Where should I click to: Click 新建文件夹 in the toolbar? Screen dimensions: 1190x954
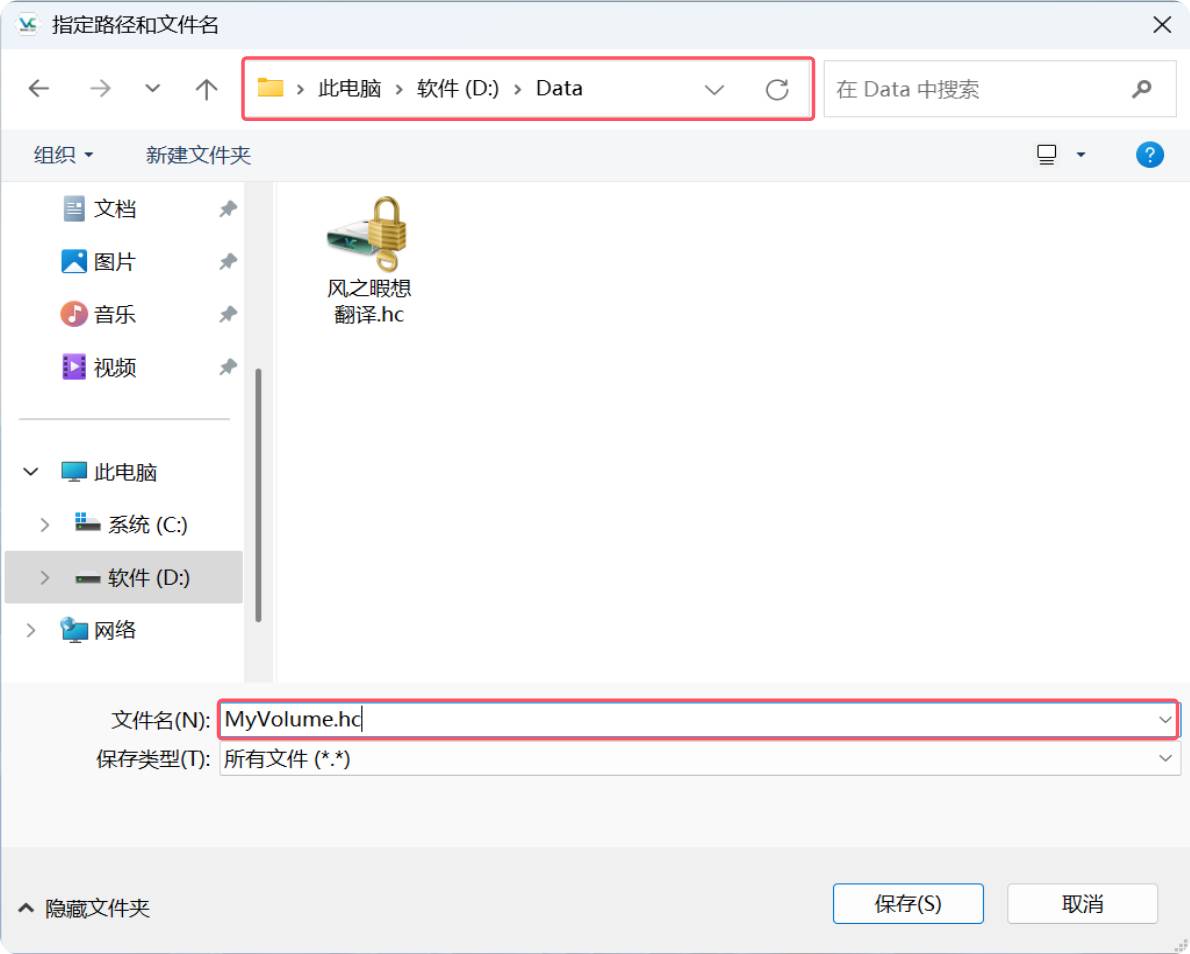(198, 155)
